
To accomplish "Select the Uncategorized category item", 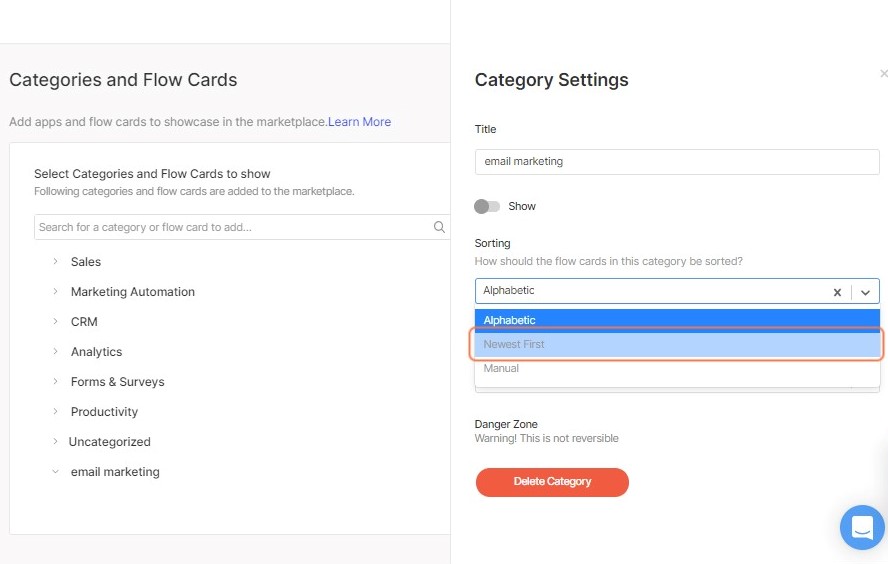I will tap(109, 442).
